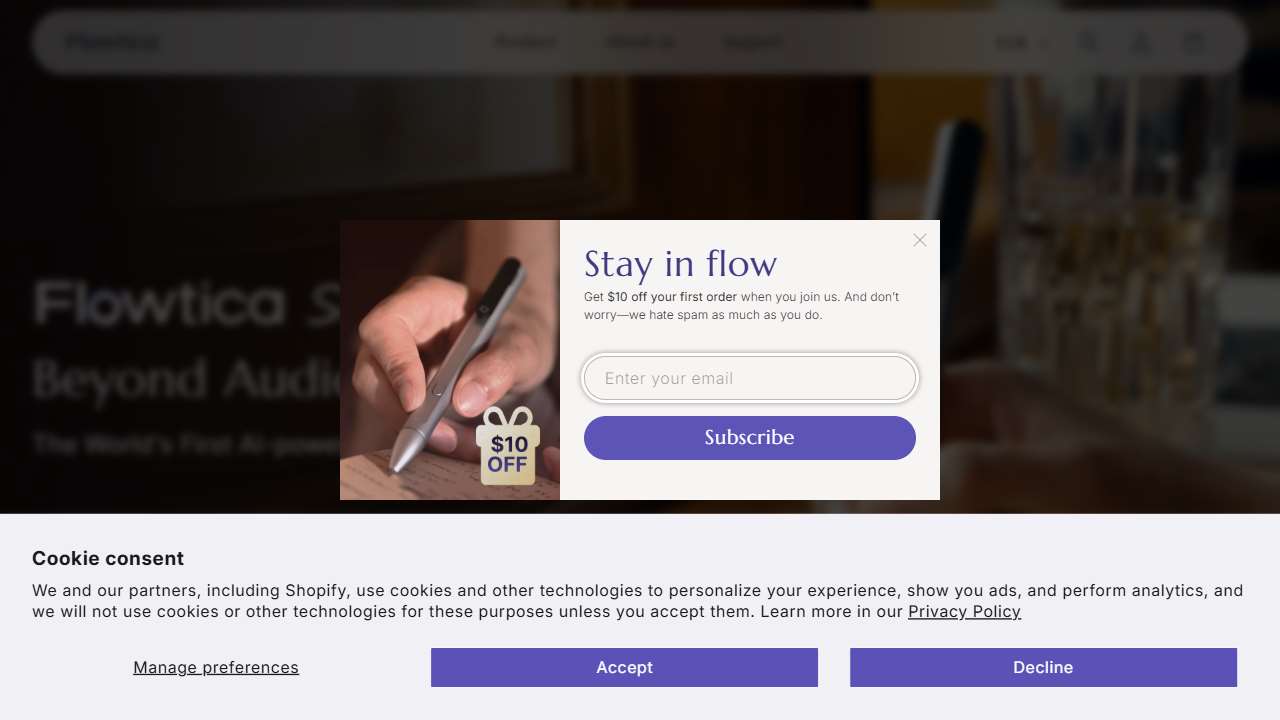Open the Product menu item

(x=526, y=43)
